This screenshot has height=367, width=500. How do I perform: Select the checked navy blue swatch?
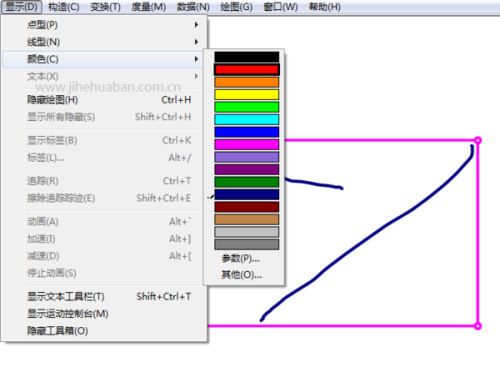[x=247, y=194]
